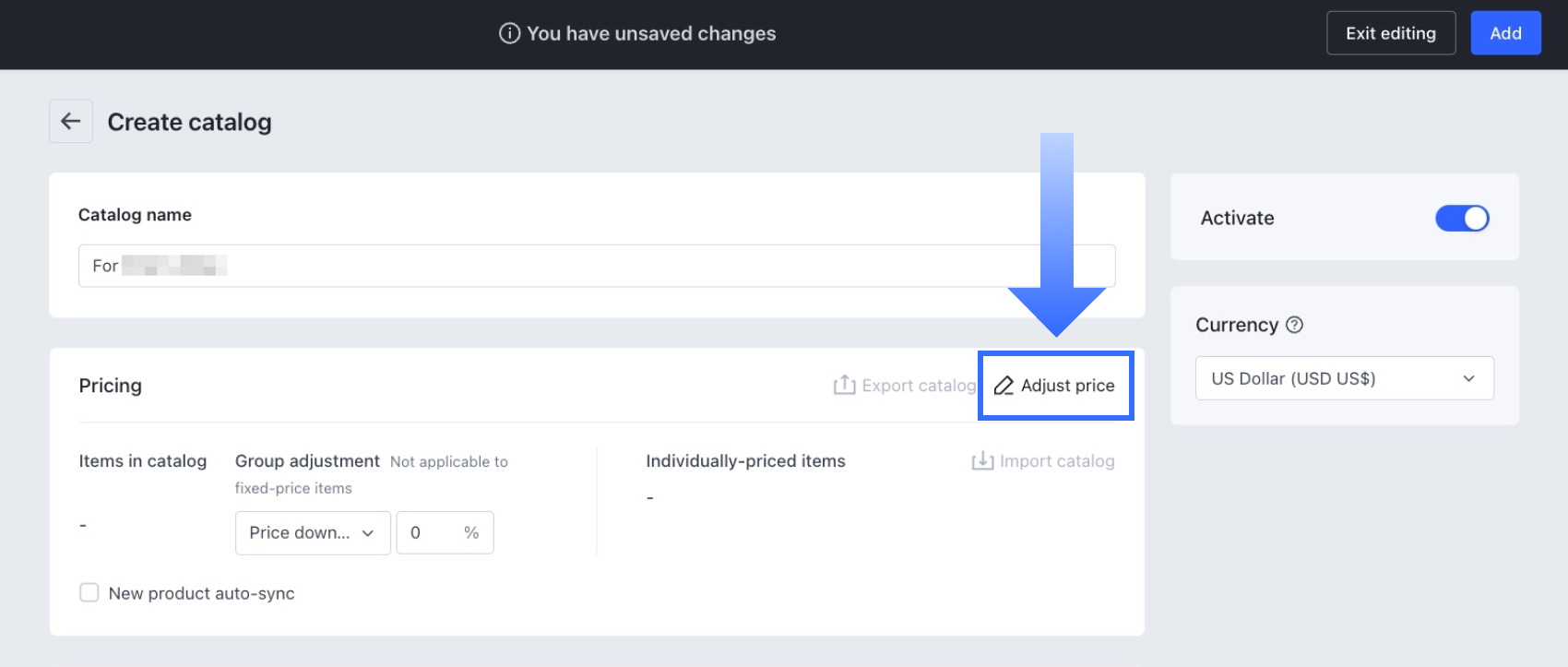Screen dimensions: 1568x667
Task: Expand the Price down adjustment dropdown
Action: (313, 532)
